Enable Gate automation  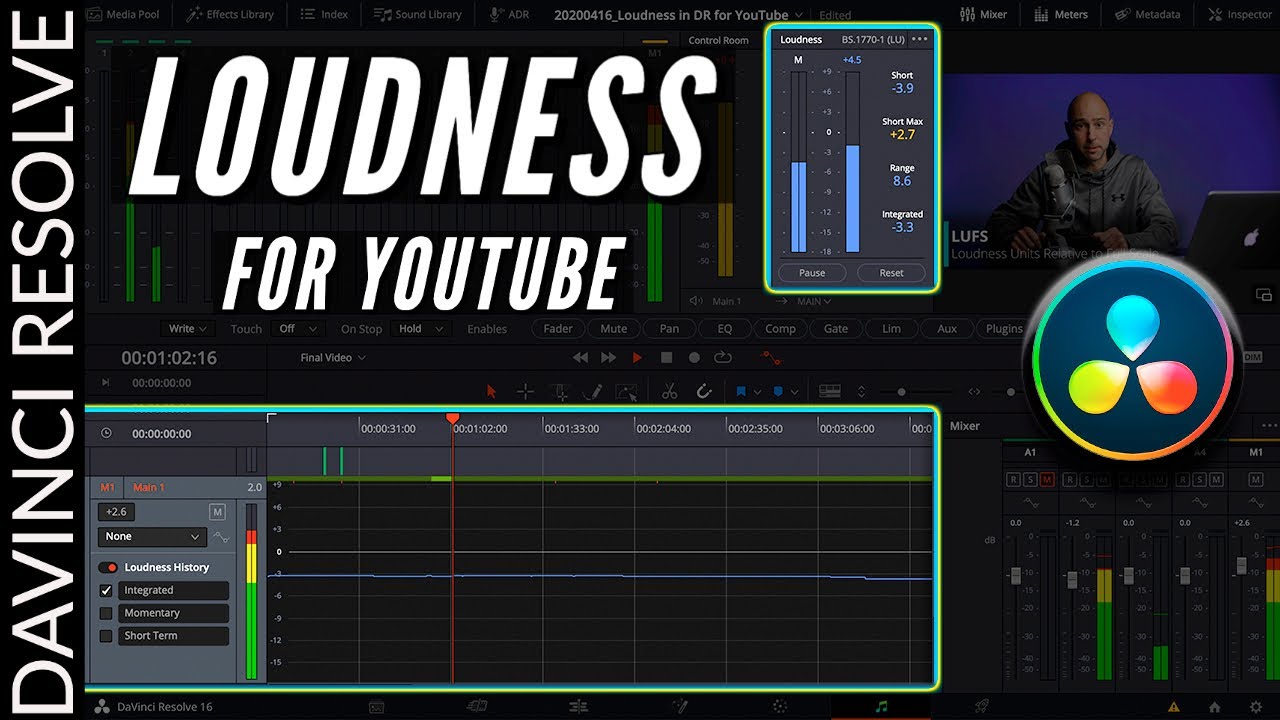click(836, 328)
